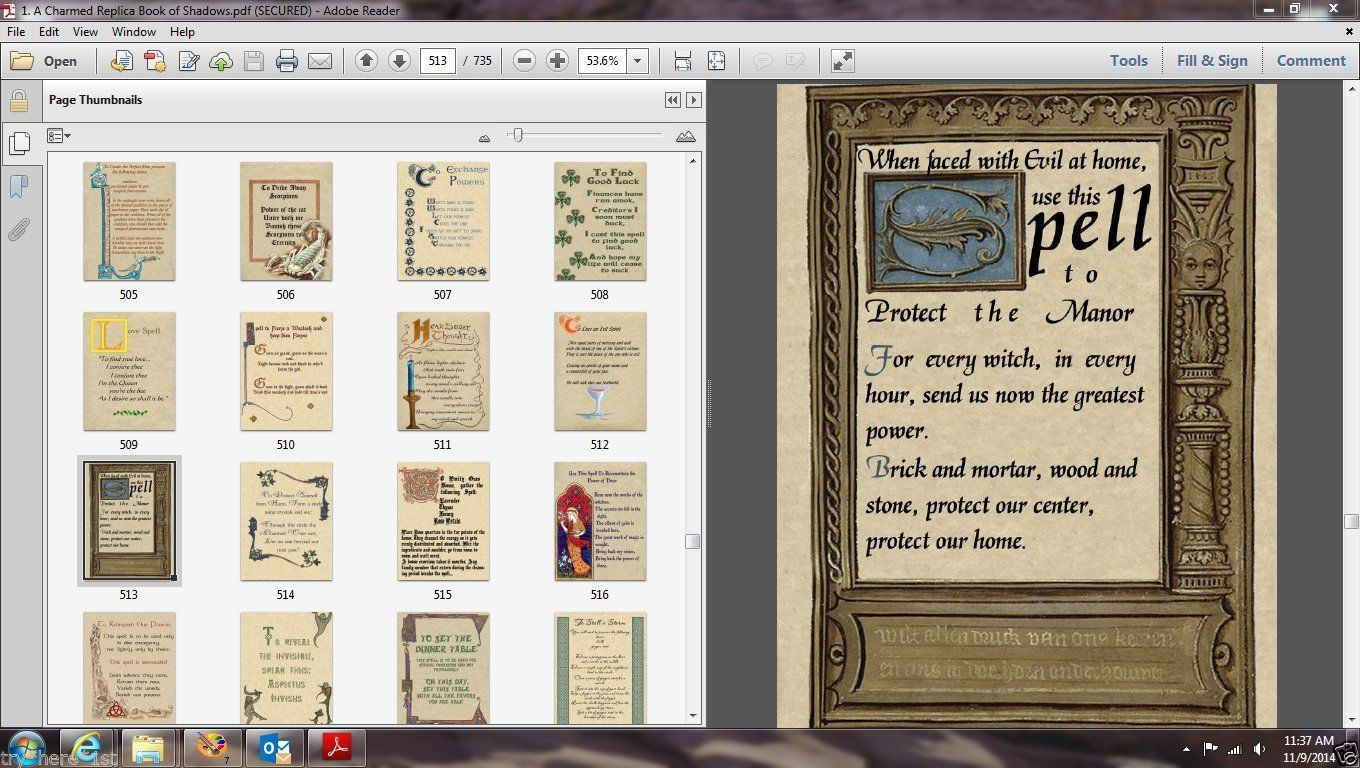Email the document using the envelope icon

point(319,60)
